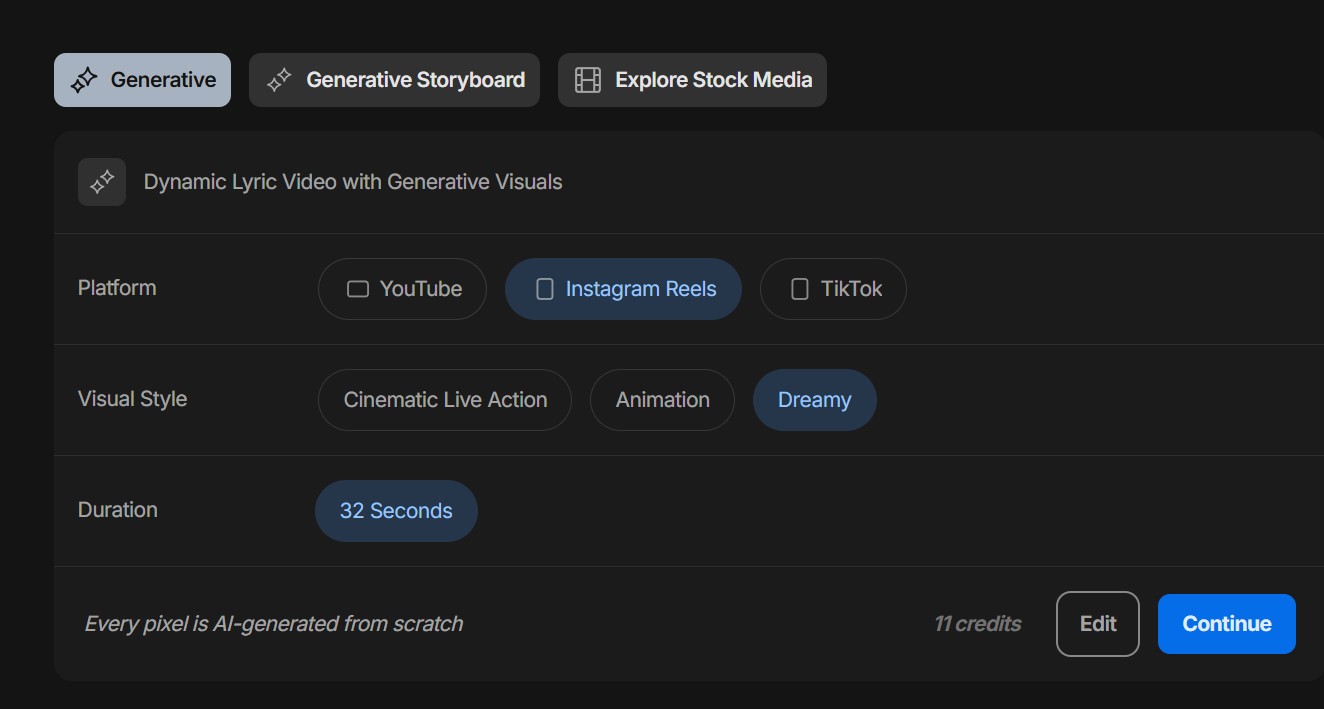The width and height of the screenshot is (1324, 709).
Task: Open the Generative Storyboard tab
Action: [x=394, y=80]
